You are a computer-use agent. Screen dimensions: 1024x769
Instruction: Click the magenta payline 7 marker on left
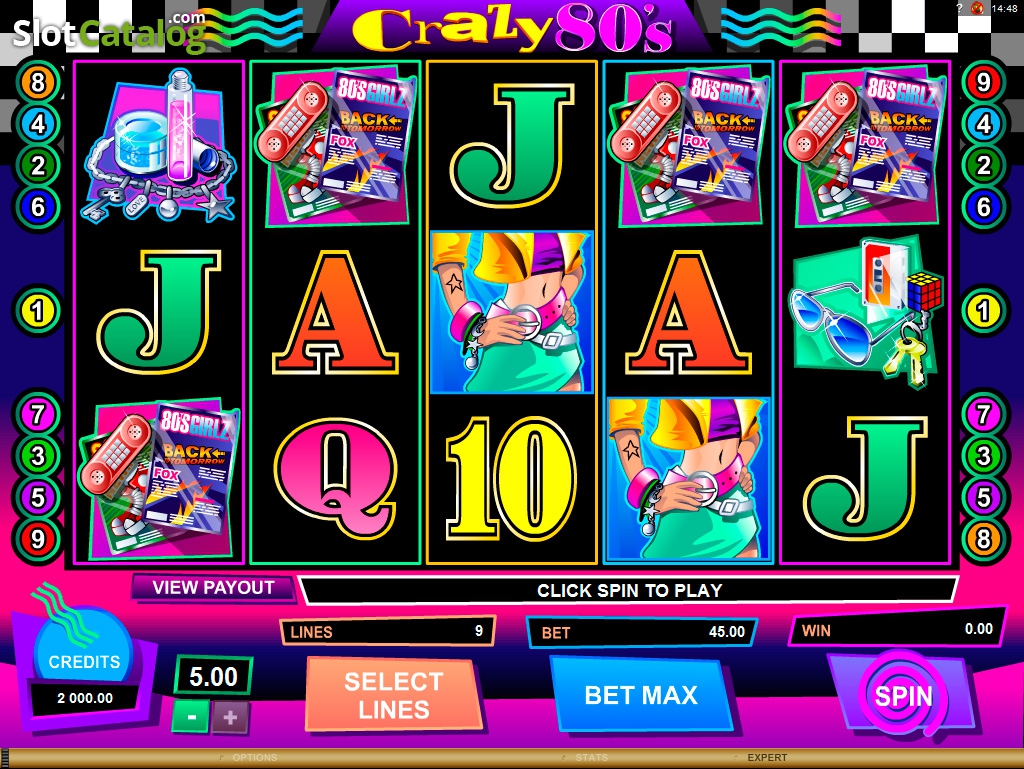(x=38, y=414)
